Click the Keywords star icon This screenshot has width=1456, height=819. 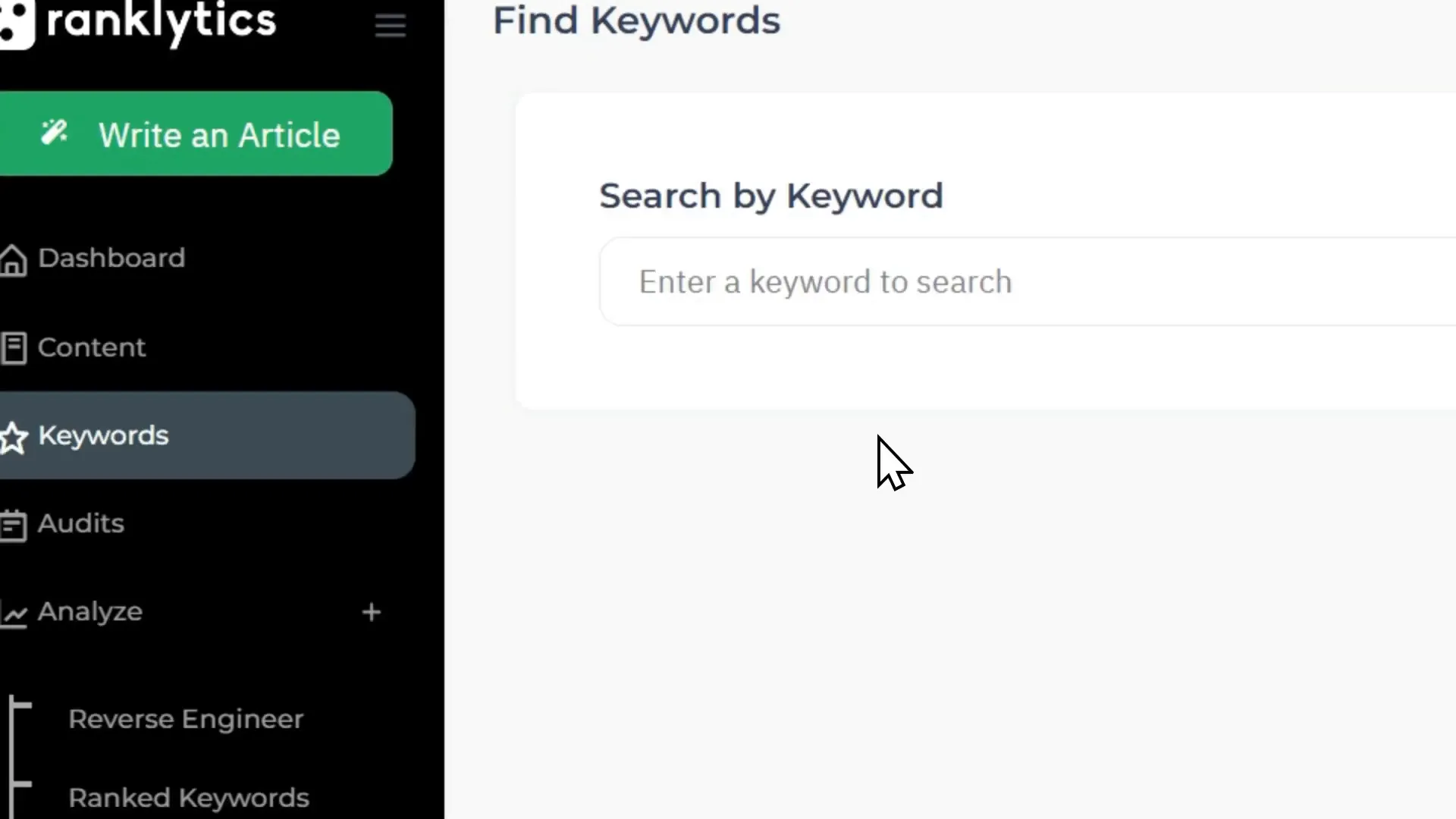[x=14, y=435]
